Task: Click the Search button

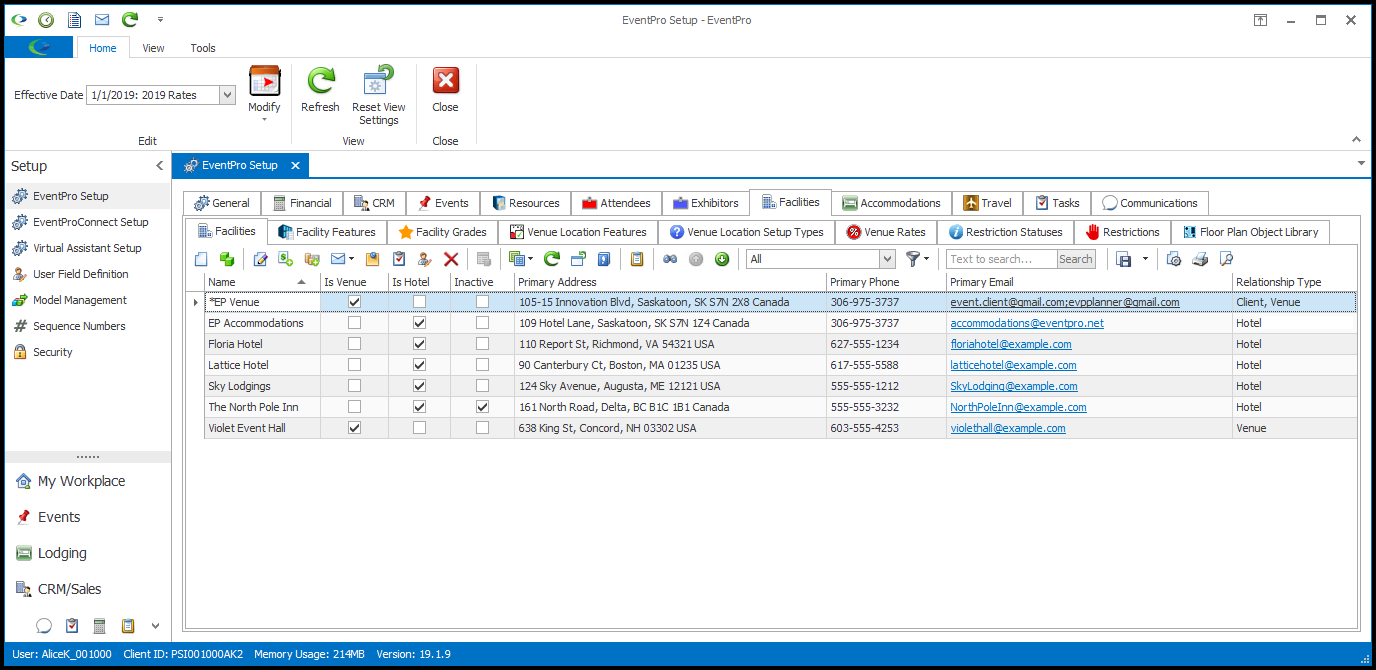Action: pos(1076,259)
